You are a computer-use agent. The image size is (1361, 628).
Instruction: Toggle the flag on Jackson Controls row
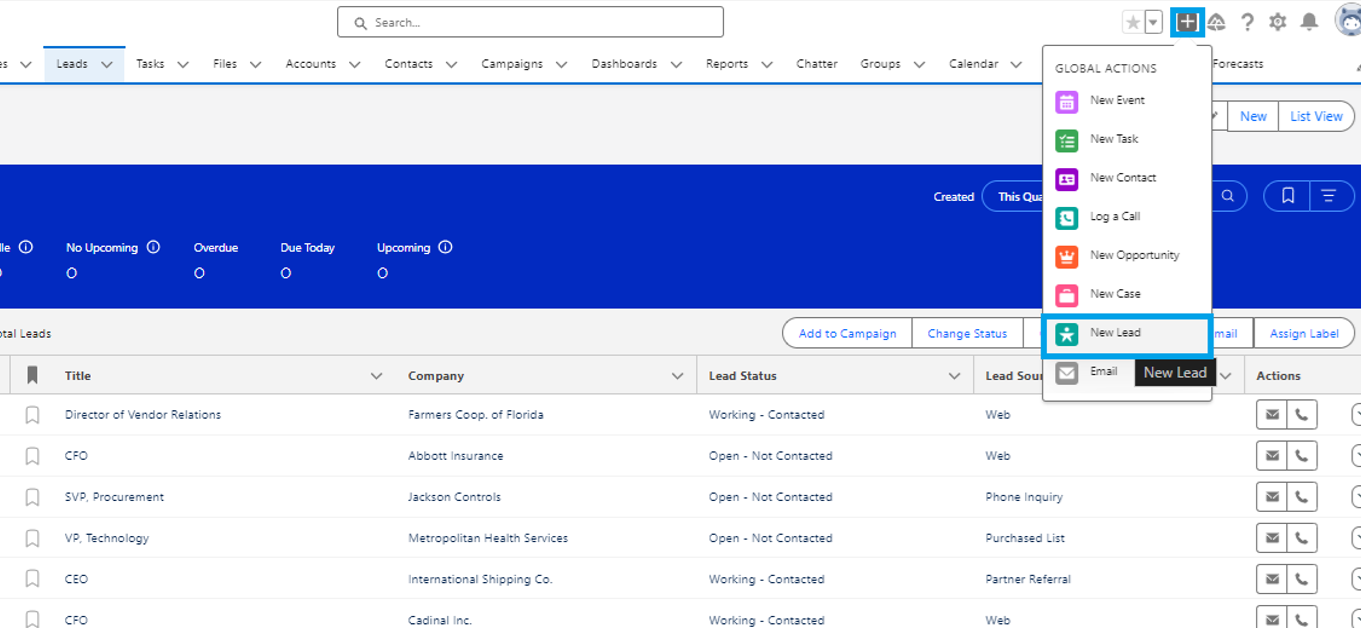coord(31,496)
